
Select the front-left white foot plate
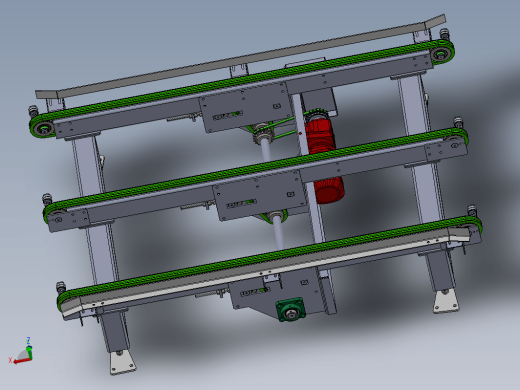[122, 362]
